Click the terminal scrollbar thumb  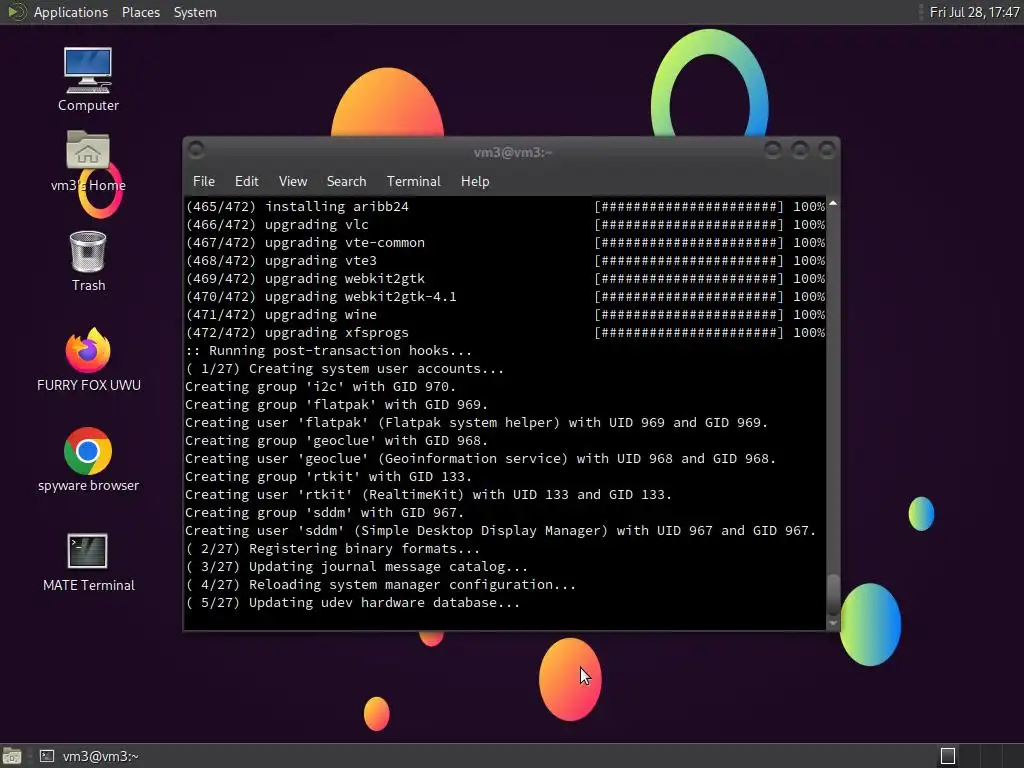point(833,594)
